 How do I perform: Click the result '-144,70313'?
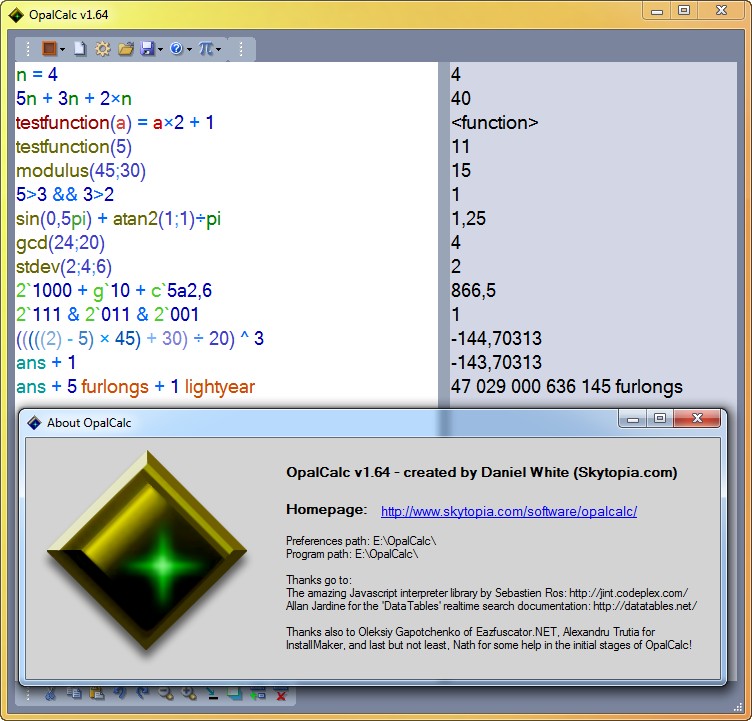[496, 339]
